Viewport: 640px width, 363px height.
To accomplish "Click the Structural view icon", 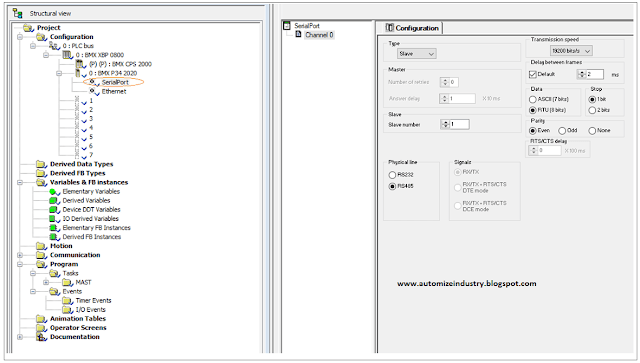I will point(18,13).
